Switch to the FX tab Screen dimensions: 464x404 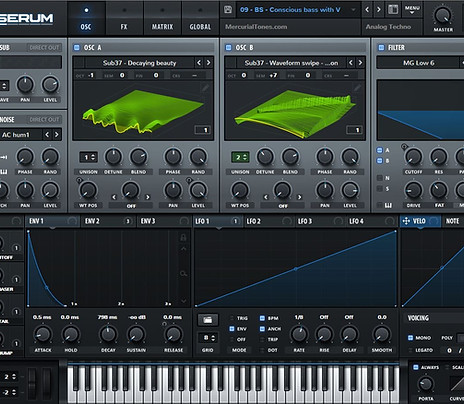[x=124, y=18]
